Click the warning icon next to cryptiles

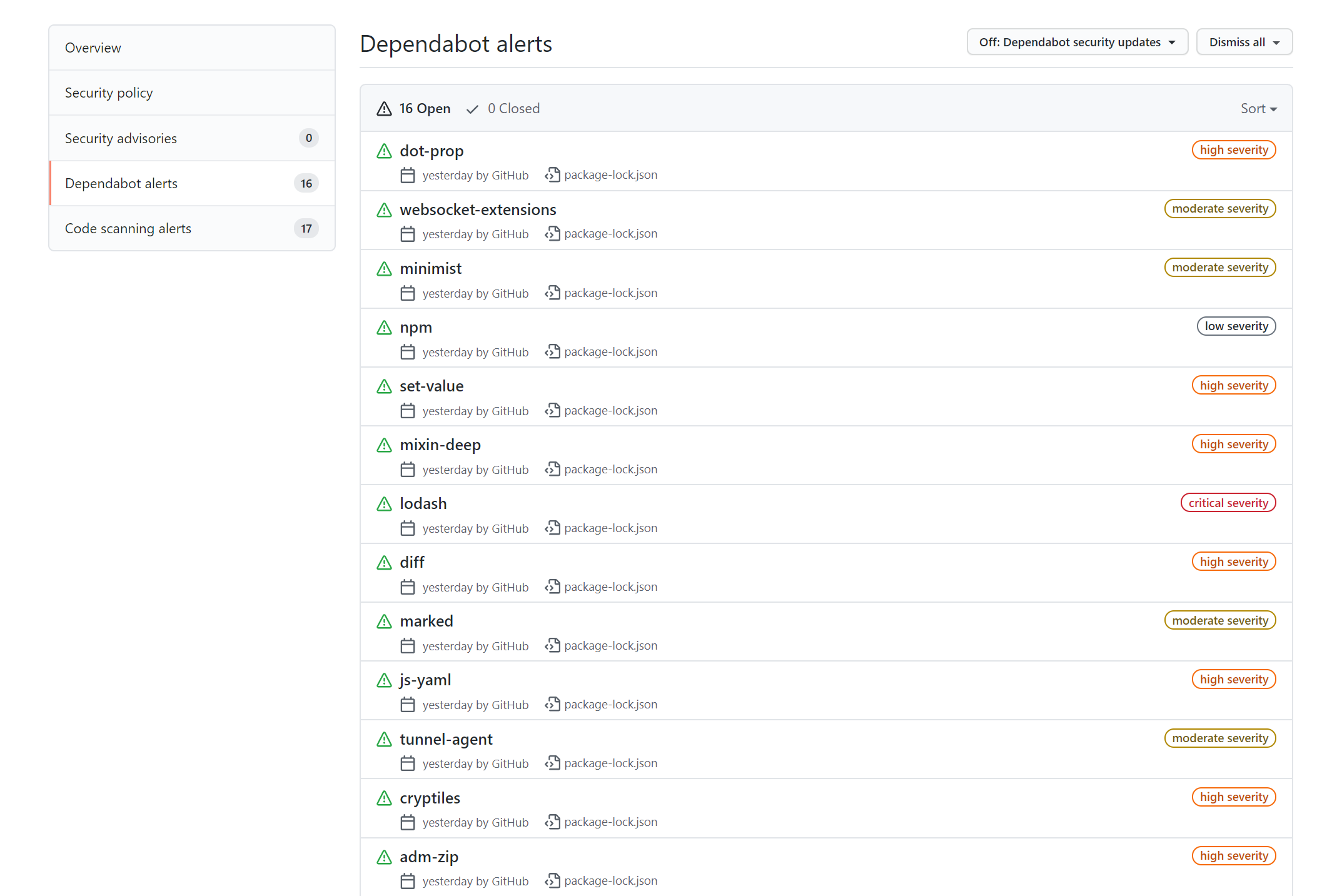384,798
